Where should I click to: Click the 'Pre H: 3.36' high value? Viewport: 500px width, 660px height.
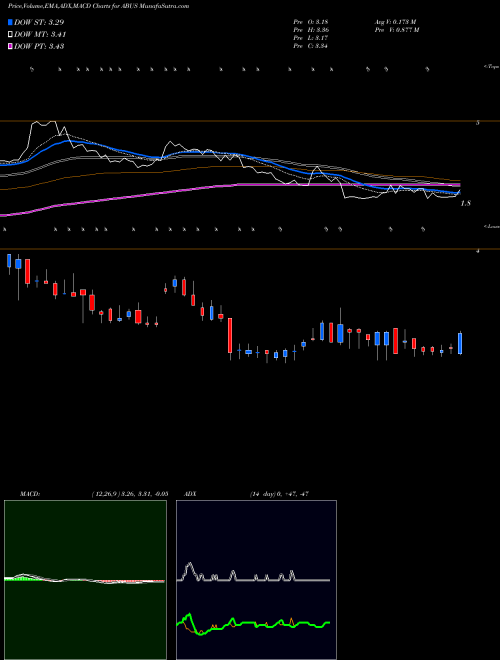(x=311, y=29)
